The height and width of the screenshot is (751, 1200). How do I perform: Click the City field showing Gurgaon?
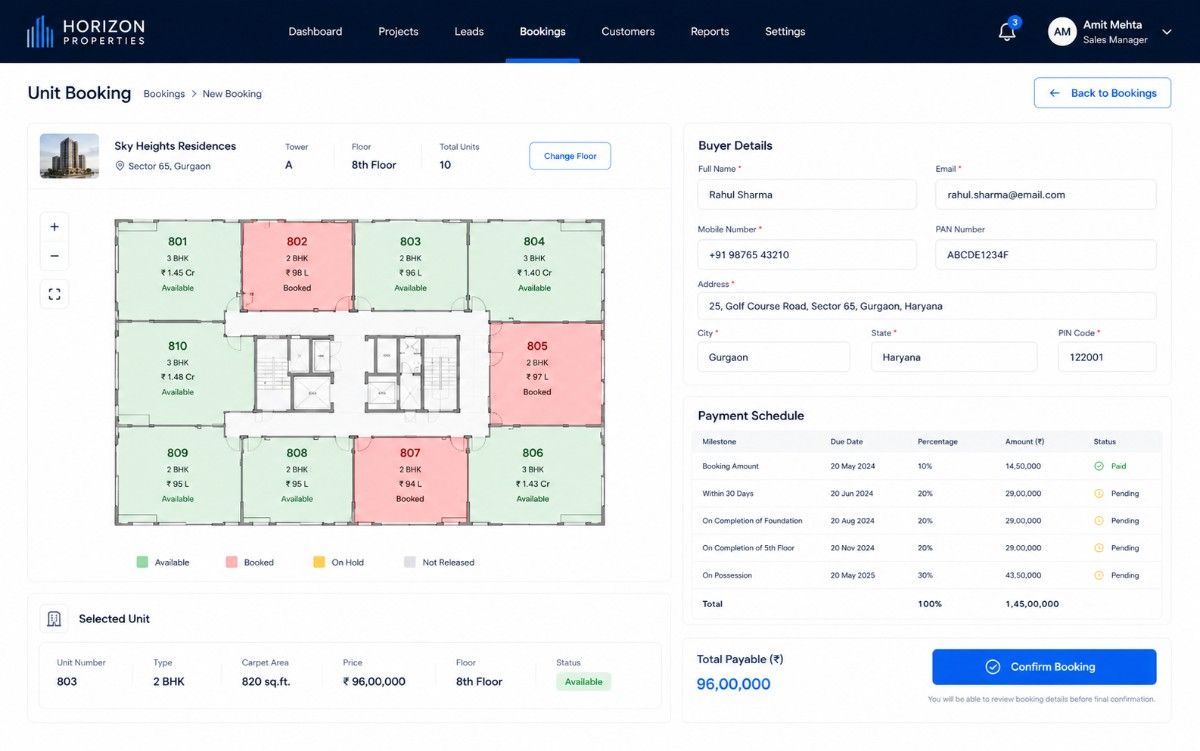click(774, 357)
